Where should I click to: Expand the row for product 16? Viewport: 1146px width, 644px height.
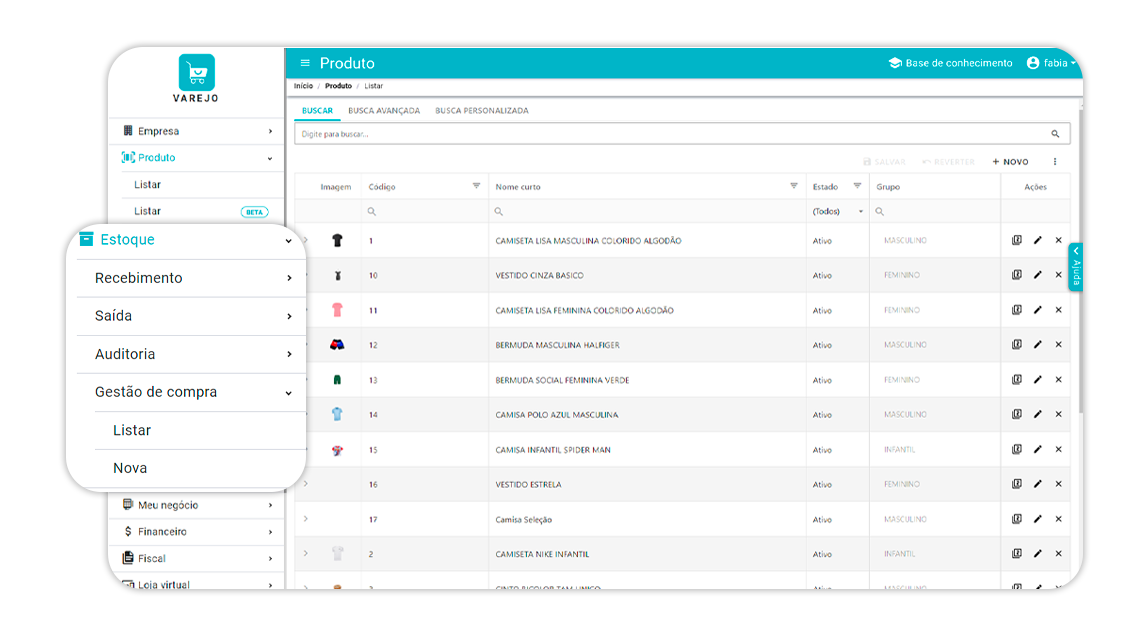[306, 484]
